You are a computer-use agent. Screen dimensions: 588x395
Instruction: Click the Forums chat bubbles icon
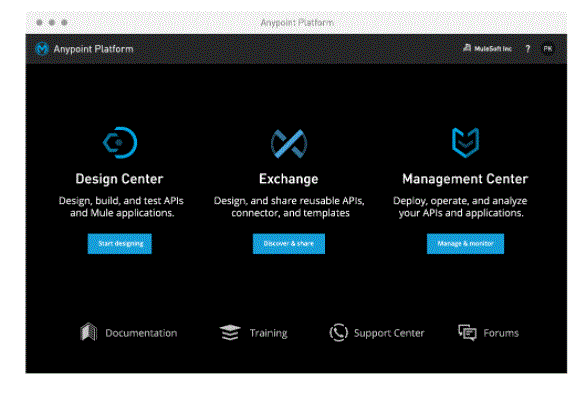[467, 332]
